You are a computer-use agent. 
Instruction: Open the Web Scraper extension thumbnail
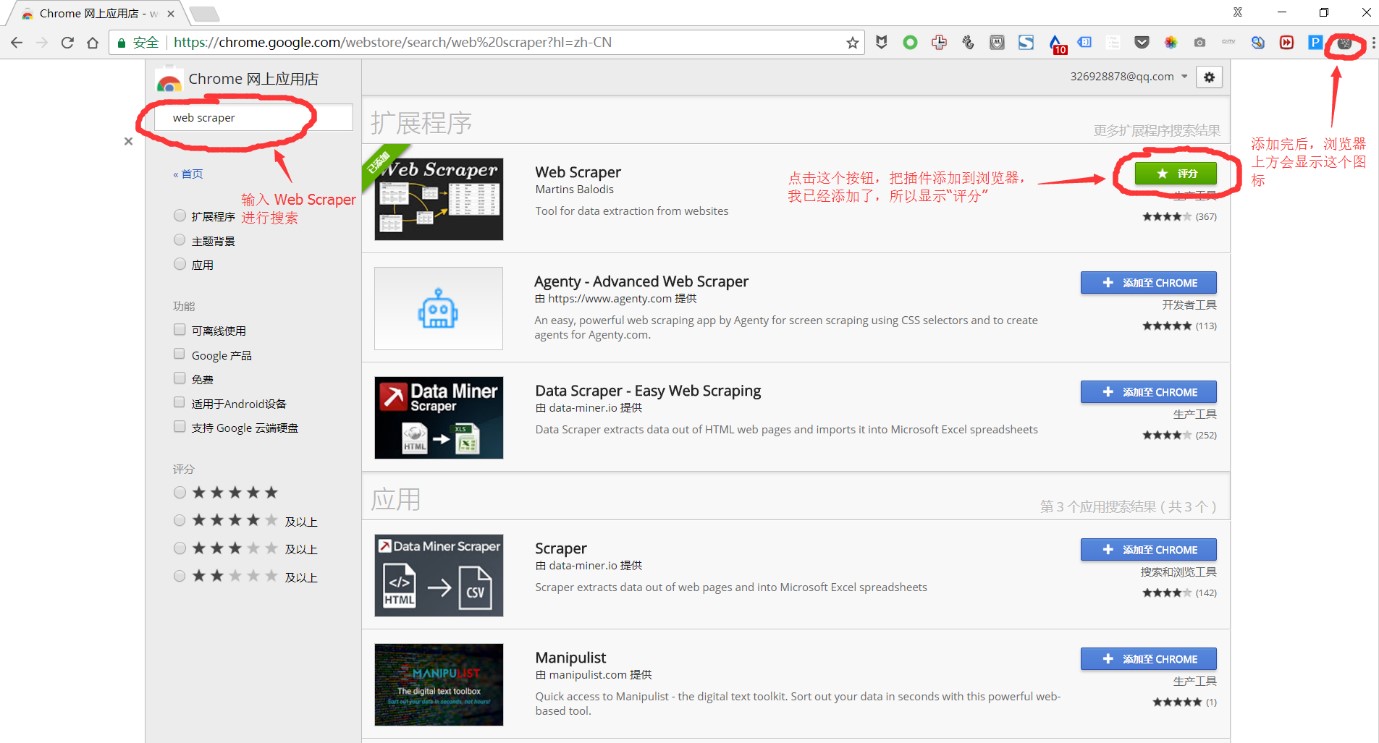[x=439, y=199]
